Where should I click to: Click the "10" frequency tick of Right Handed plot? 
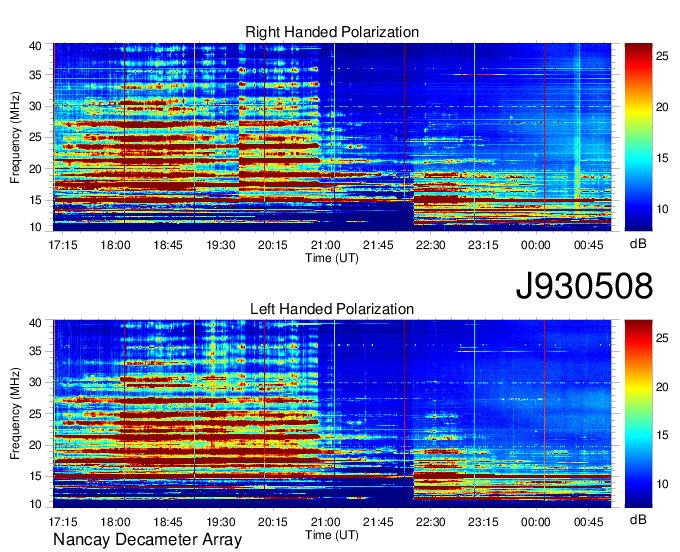tap(35, 227)
